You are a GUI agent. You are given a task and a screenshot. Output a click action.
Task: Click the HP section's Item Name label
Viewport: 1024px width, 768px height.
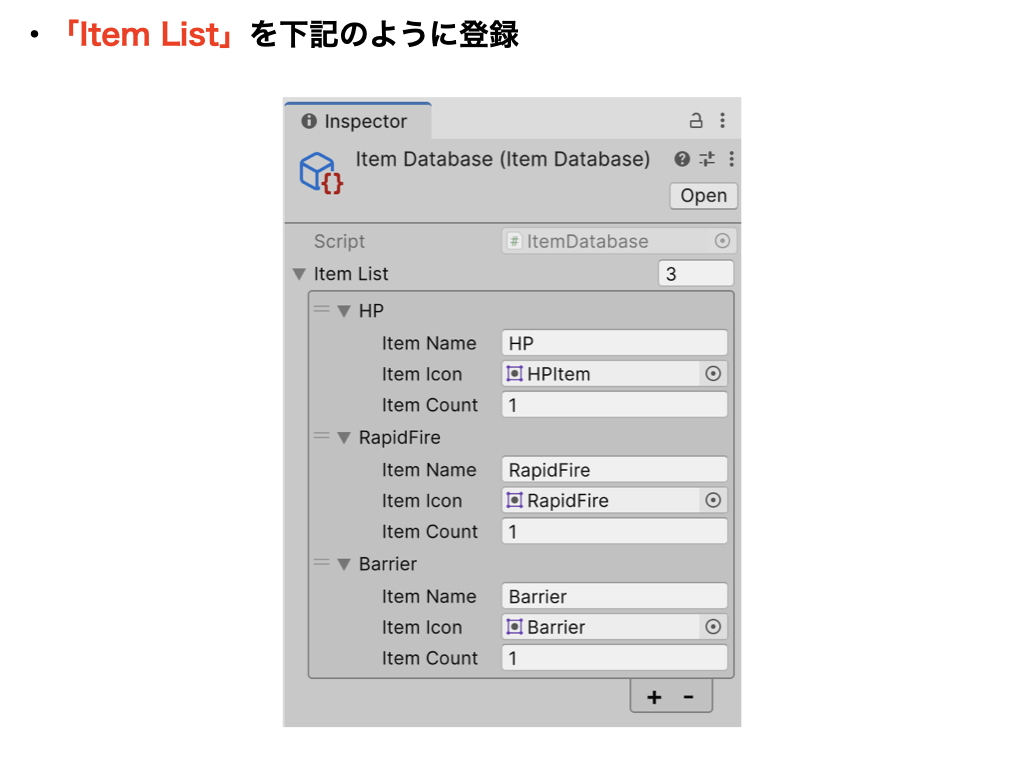pyautogui.click(x=429, y=344)
